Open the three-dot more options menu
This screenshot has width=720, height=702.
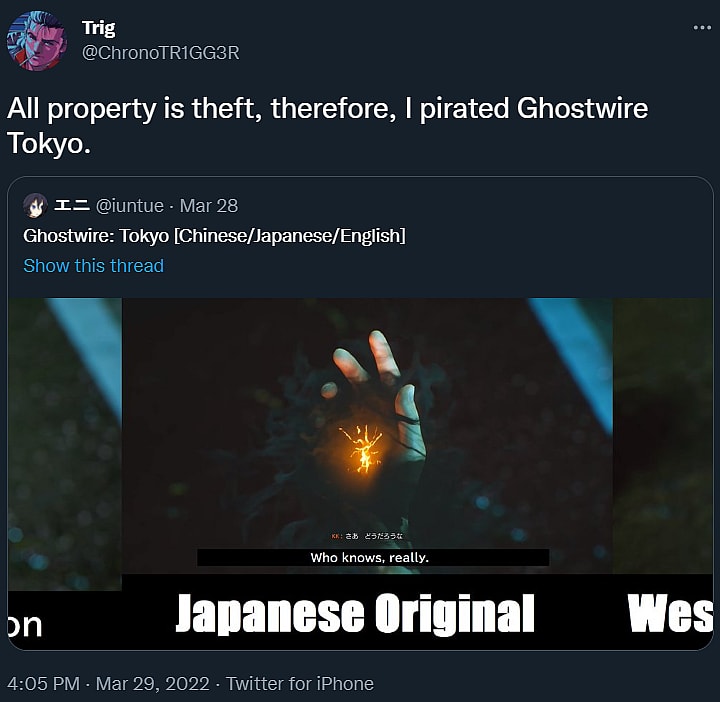(702, 28)
